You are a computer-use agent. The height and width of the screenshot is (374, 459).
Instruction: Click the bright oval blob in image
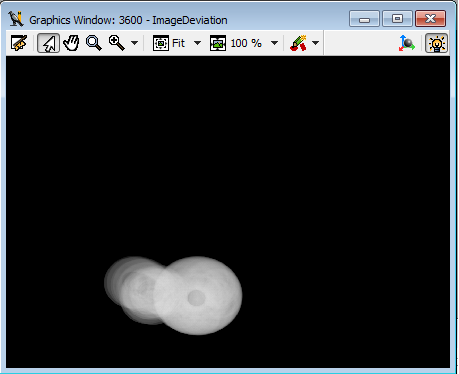click(198, 295)
